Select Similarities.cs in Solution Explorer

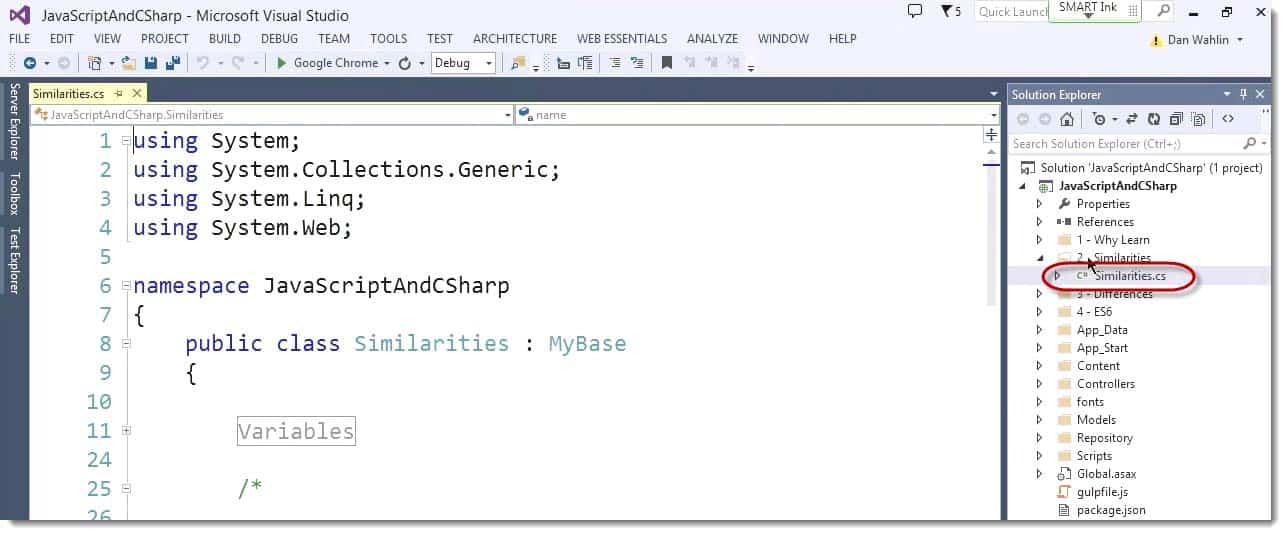(1129, 276)
